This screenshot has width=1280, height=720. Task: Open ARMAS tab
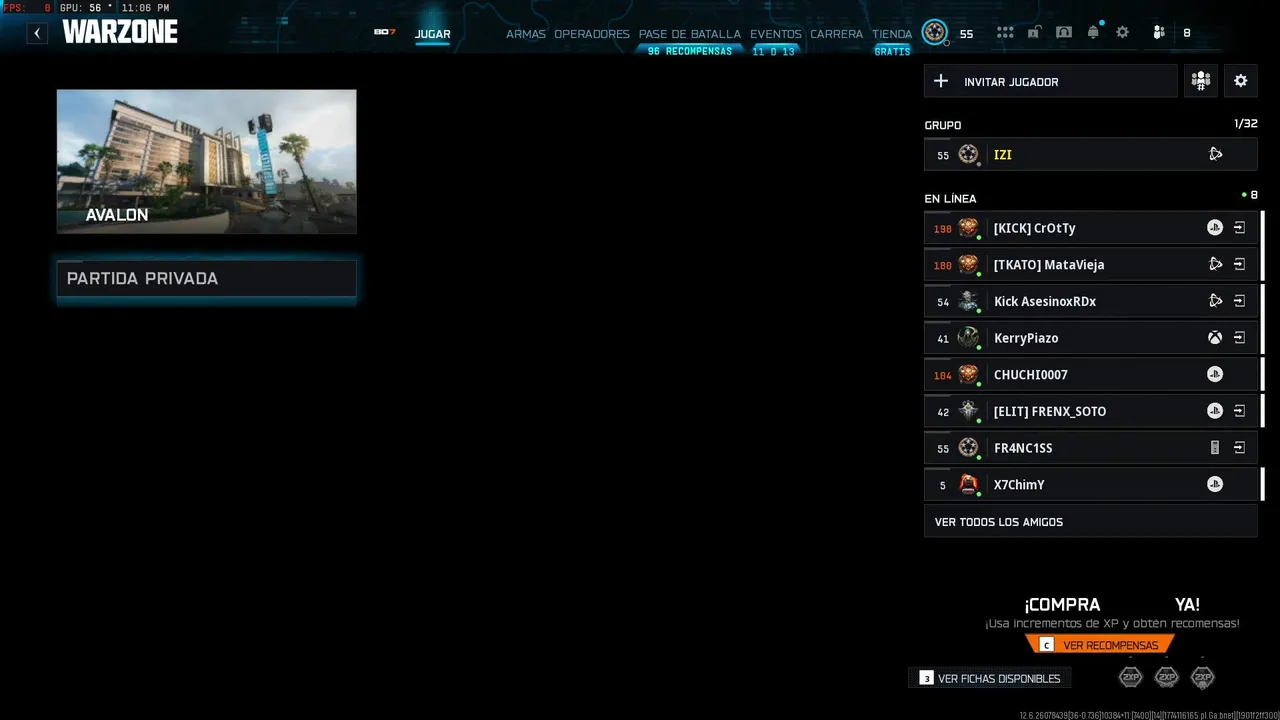[x=526, y=34]
